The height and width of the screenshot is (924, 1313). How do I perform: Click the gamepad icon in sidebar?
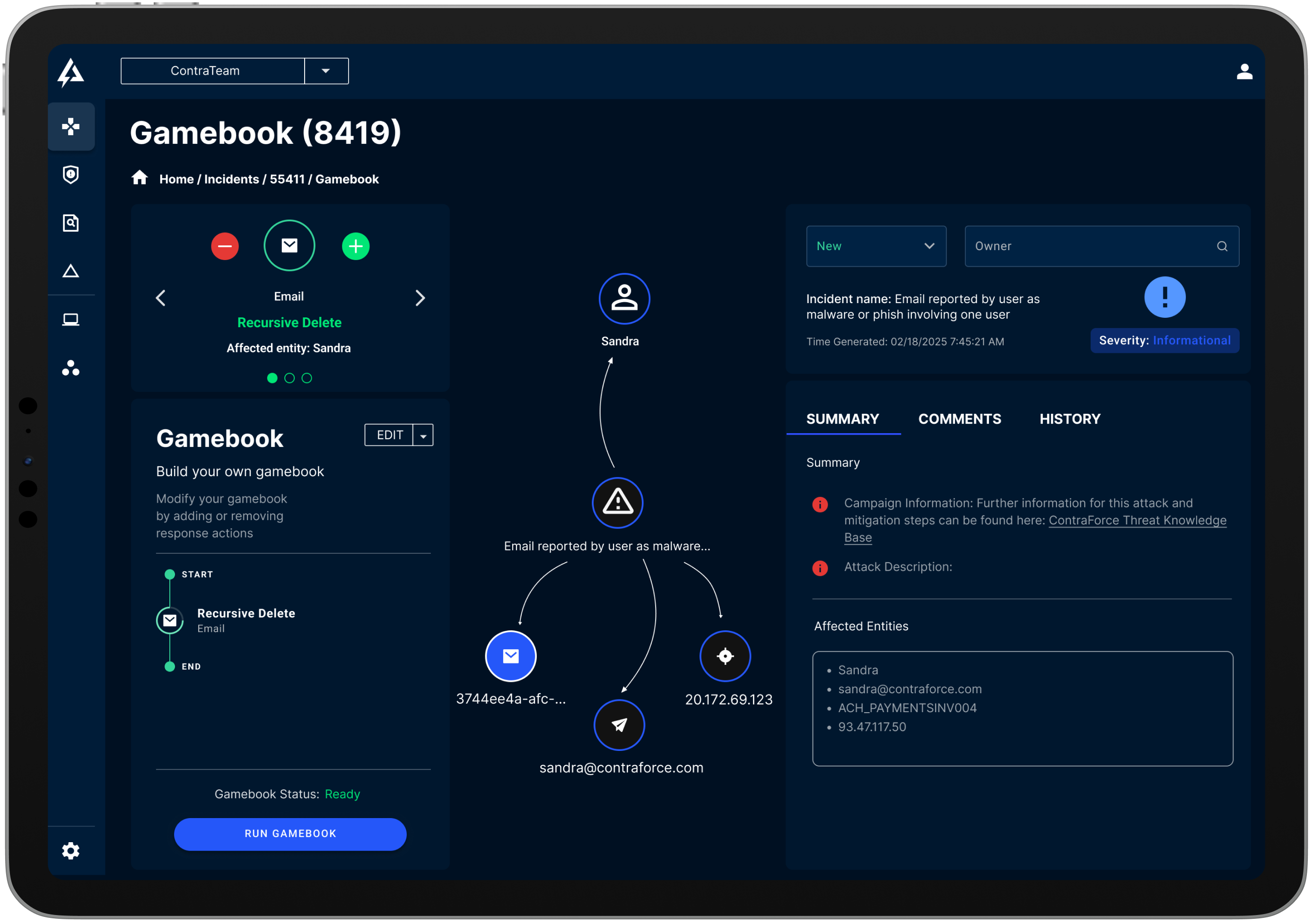point(71,126)
